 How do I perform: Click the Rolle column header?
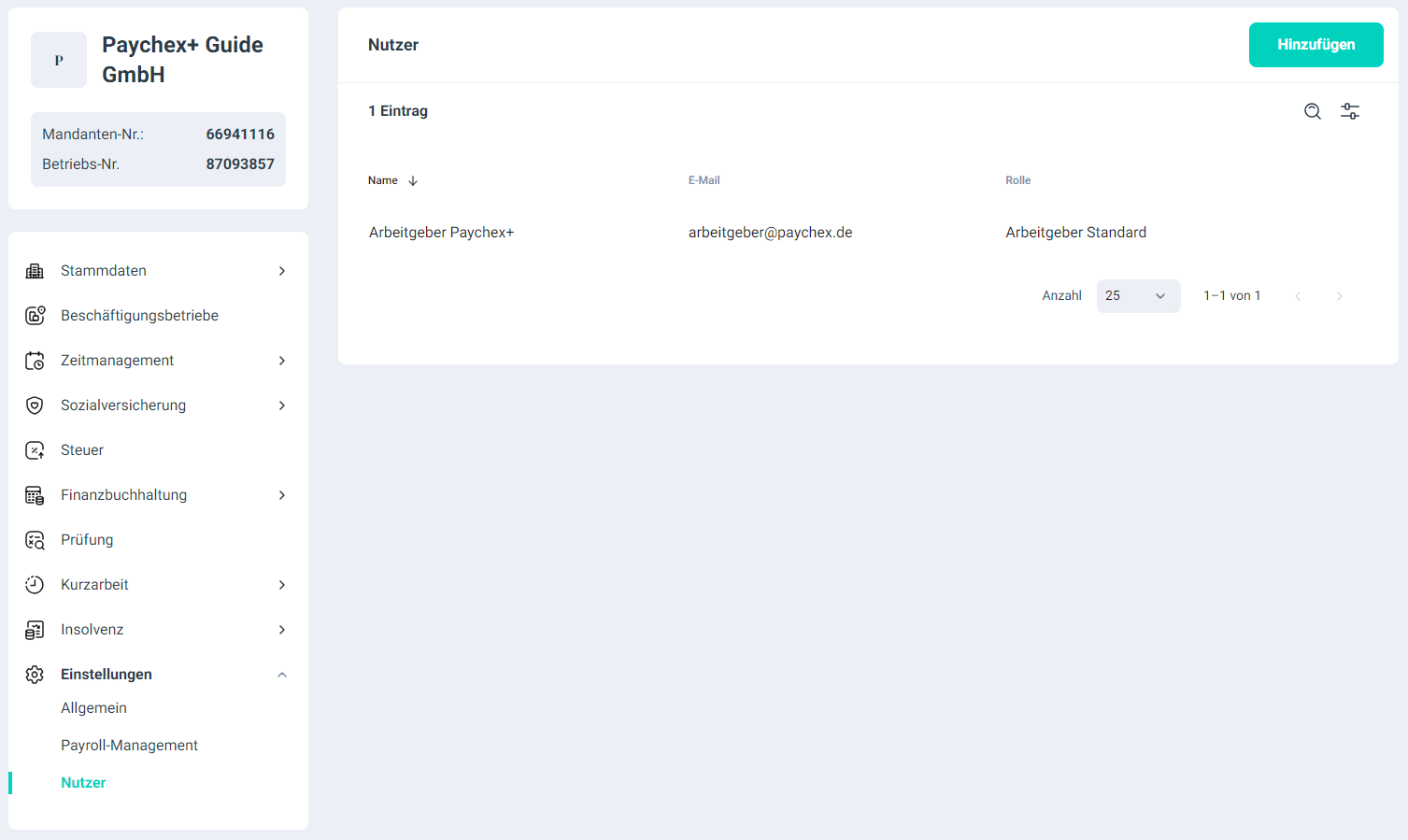coord(1018,180)
